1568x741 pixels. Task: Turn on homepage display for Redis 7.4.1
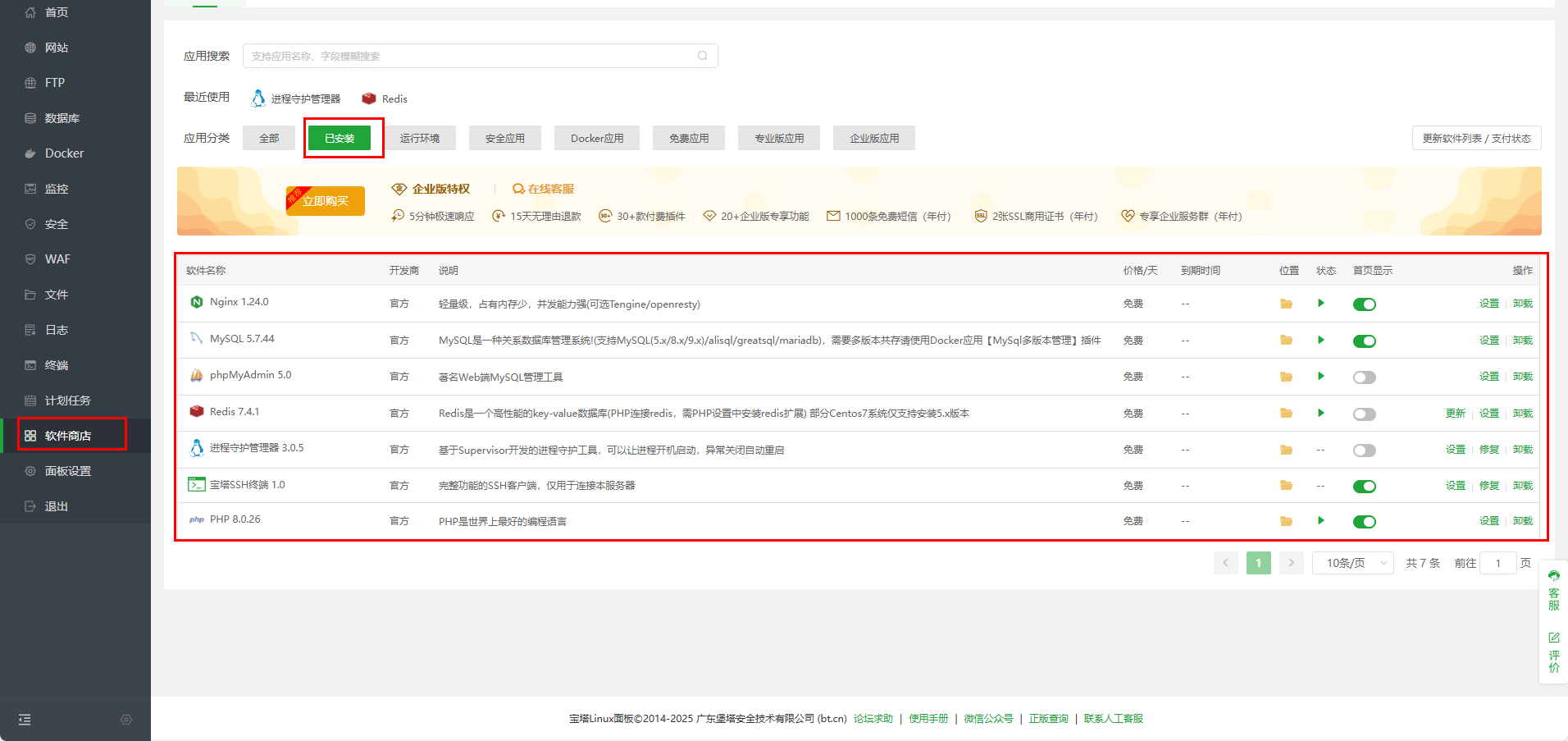[1364, 414]
